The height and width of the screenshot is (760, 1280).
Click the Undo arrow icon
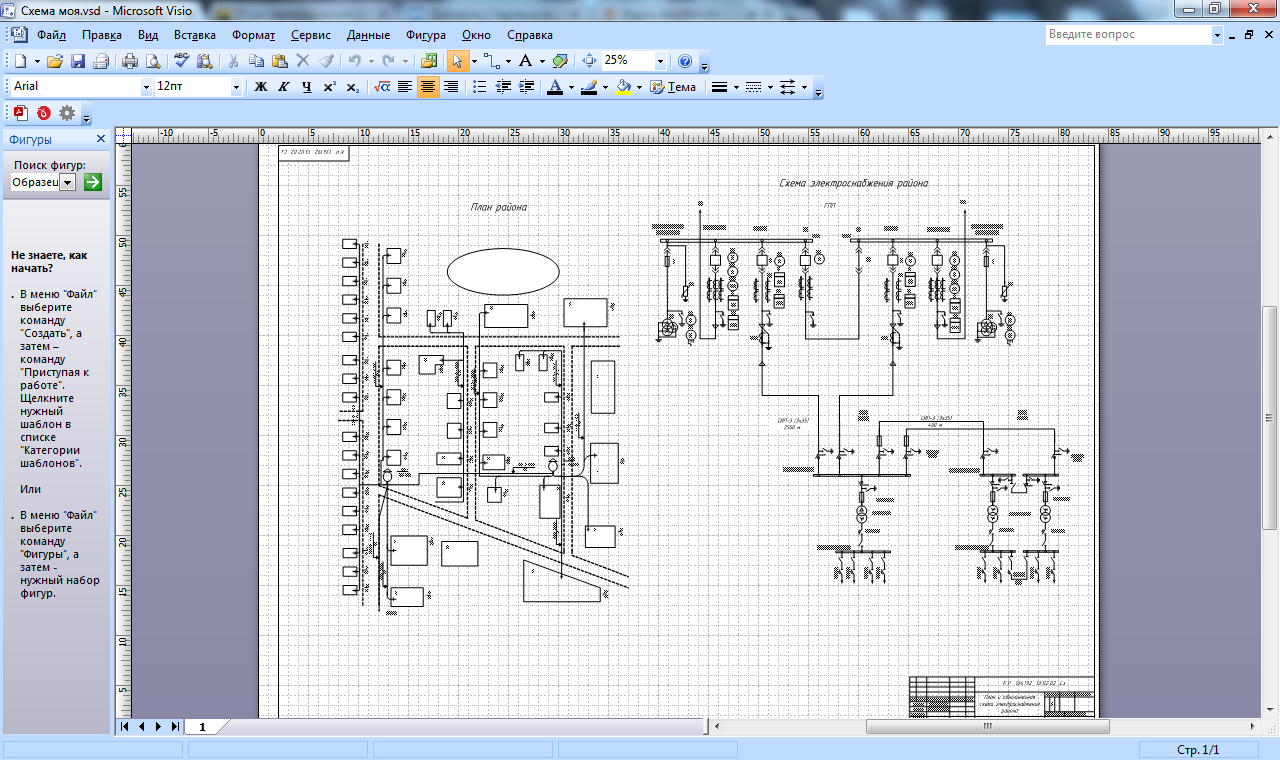click(x=354, y=61)
